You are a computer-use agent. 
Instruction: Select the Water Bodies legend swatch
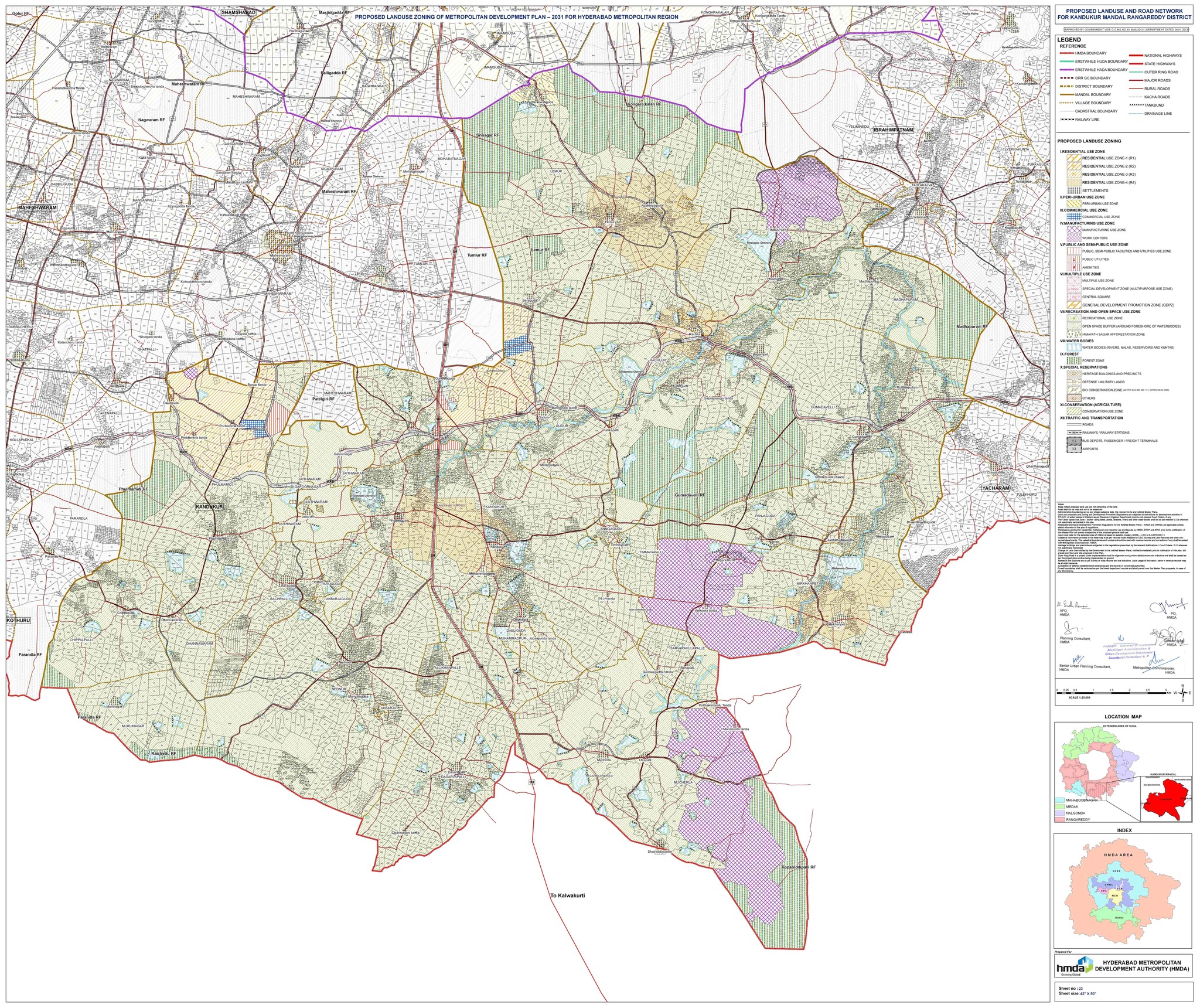pyautogui.click(x=1073, y=347)
